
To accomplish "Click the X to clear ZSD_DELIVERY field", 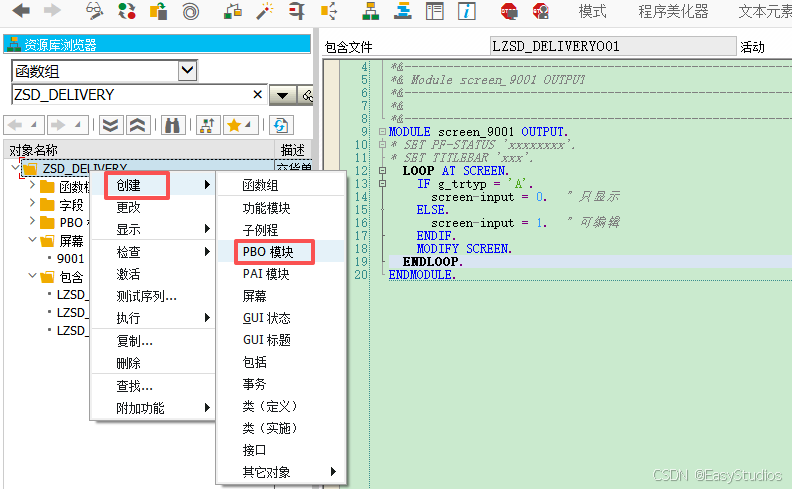I will (x=257, y=94).
